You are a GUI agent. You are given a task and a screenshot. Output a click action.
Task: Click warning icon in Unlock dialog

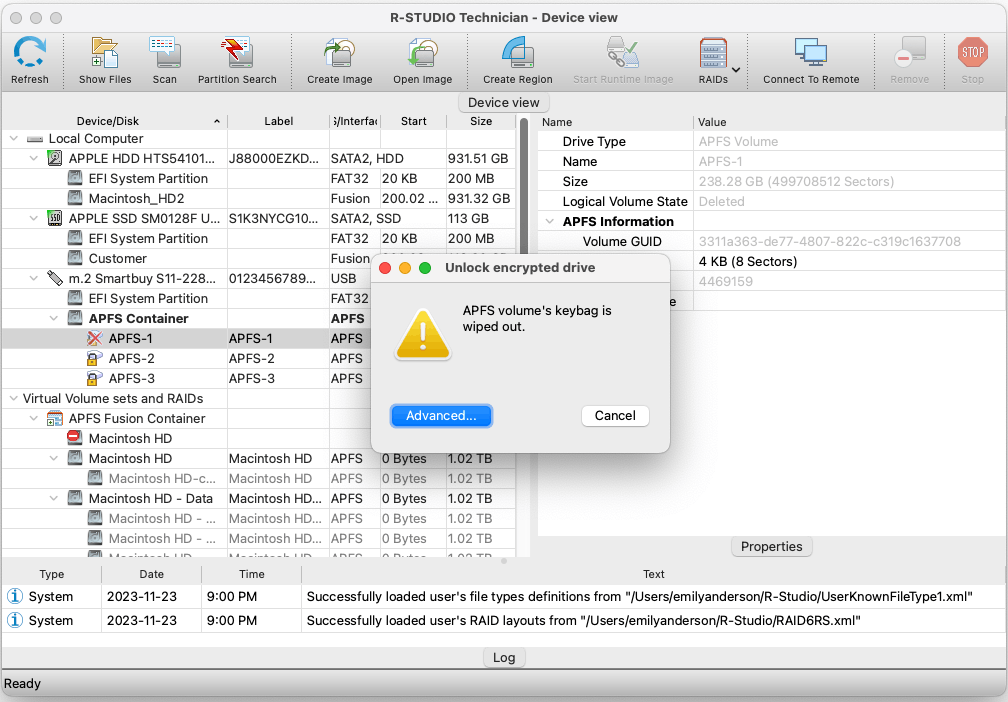tap(422, 334)
